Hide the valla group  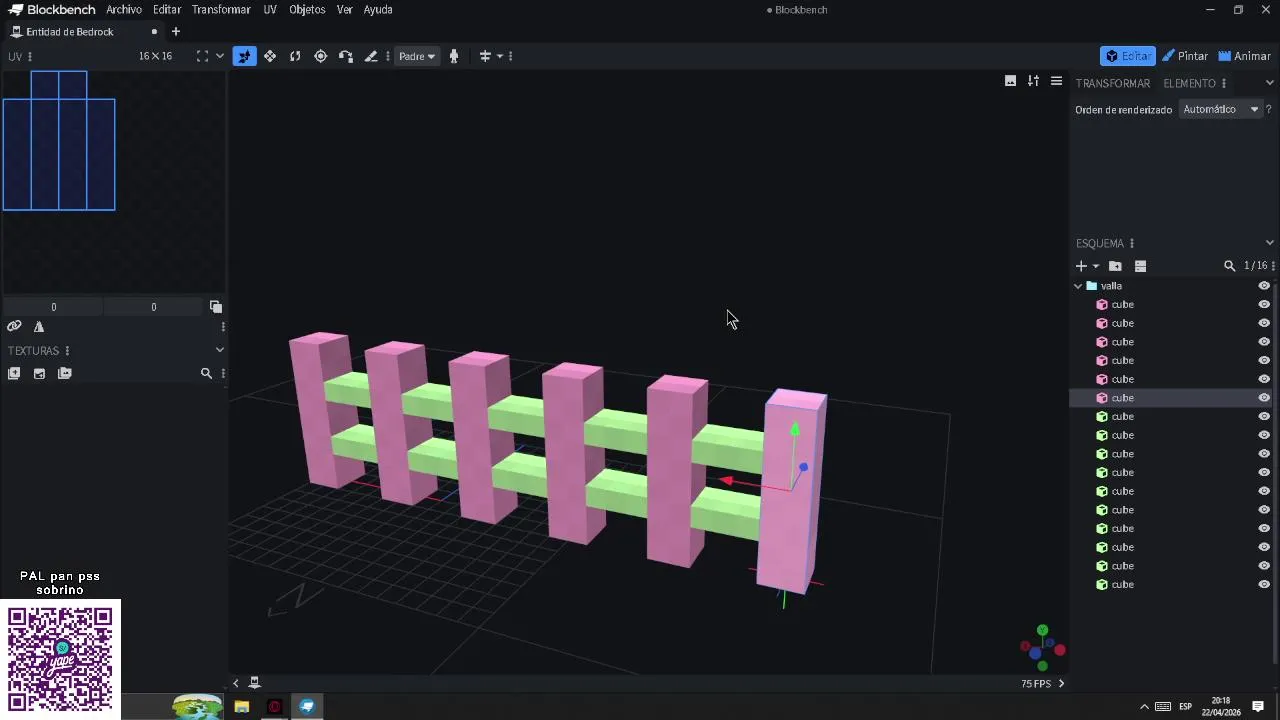coord(1264,286)
